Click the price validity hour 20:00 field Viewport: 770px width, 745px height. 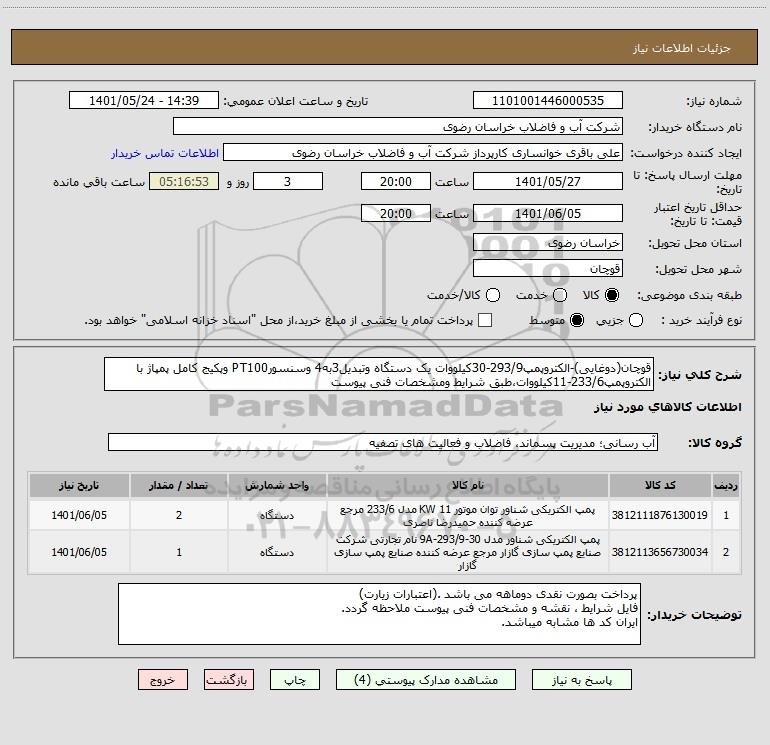click(x=396, y=213)
